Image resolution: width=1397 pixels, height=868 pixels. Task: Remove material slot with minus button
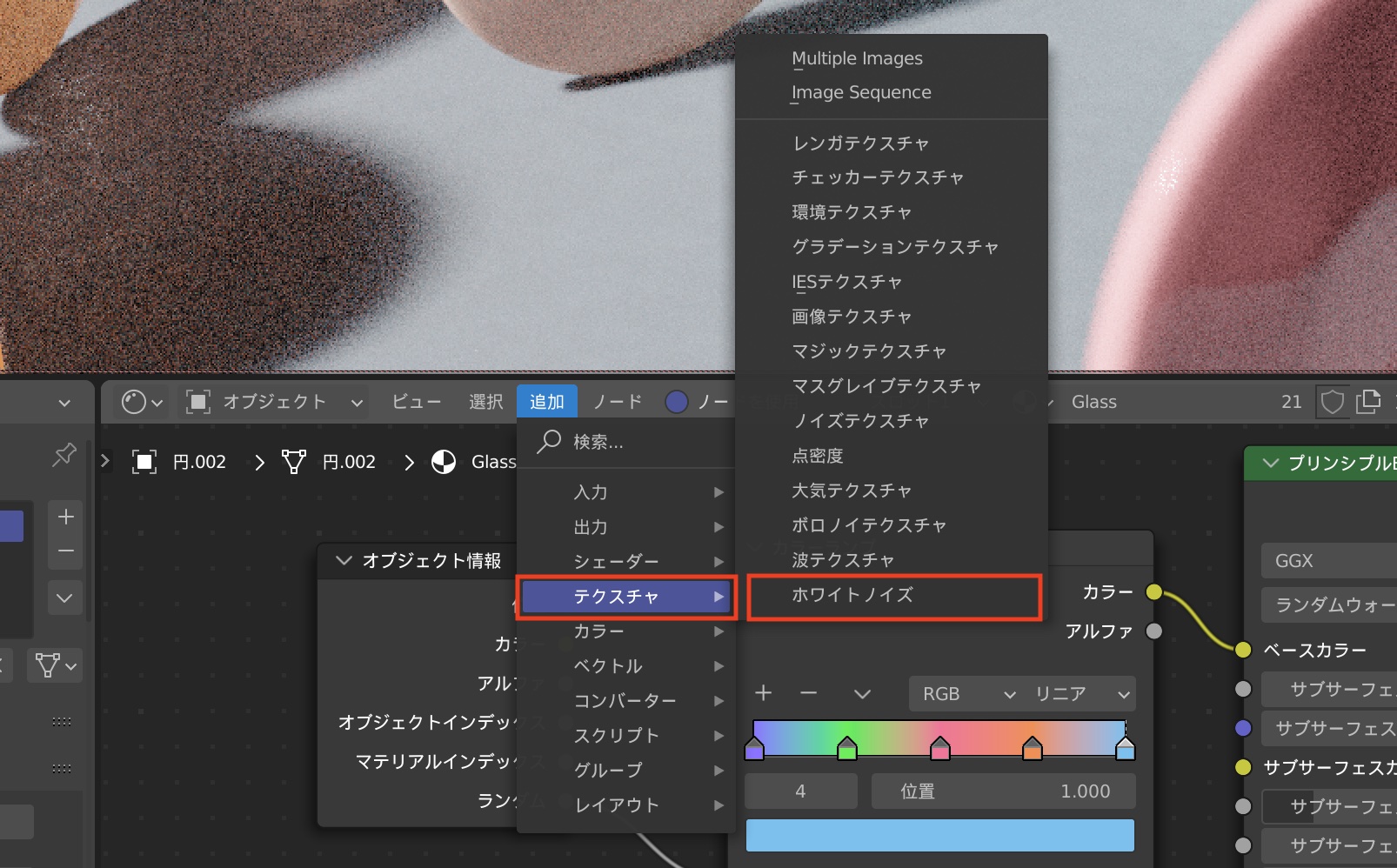[x=65, y=551]
